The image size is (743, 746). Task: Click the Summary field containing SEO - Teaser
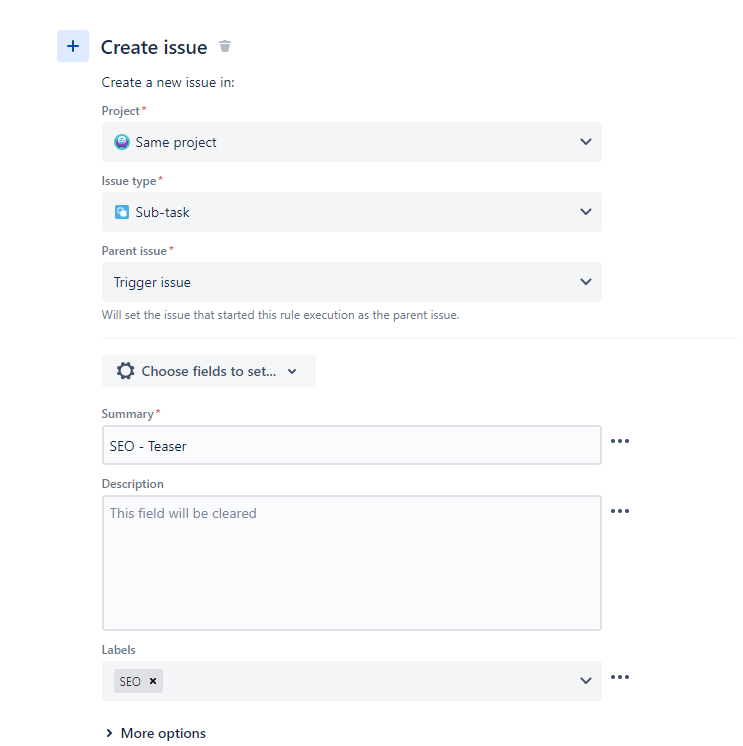point(352,445)
